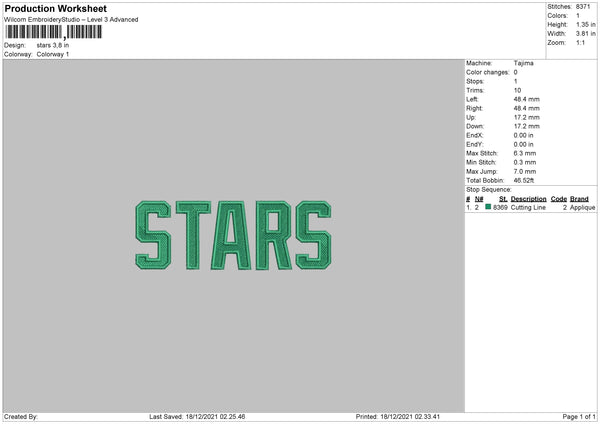Click the Min Stitch value '0.3 mm'
This screenshot has height=424, width=600.
(525, 162)
